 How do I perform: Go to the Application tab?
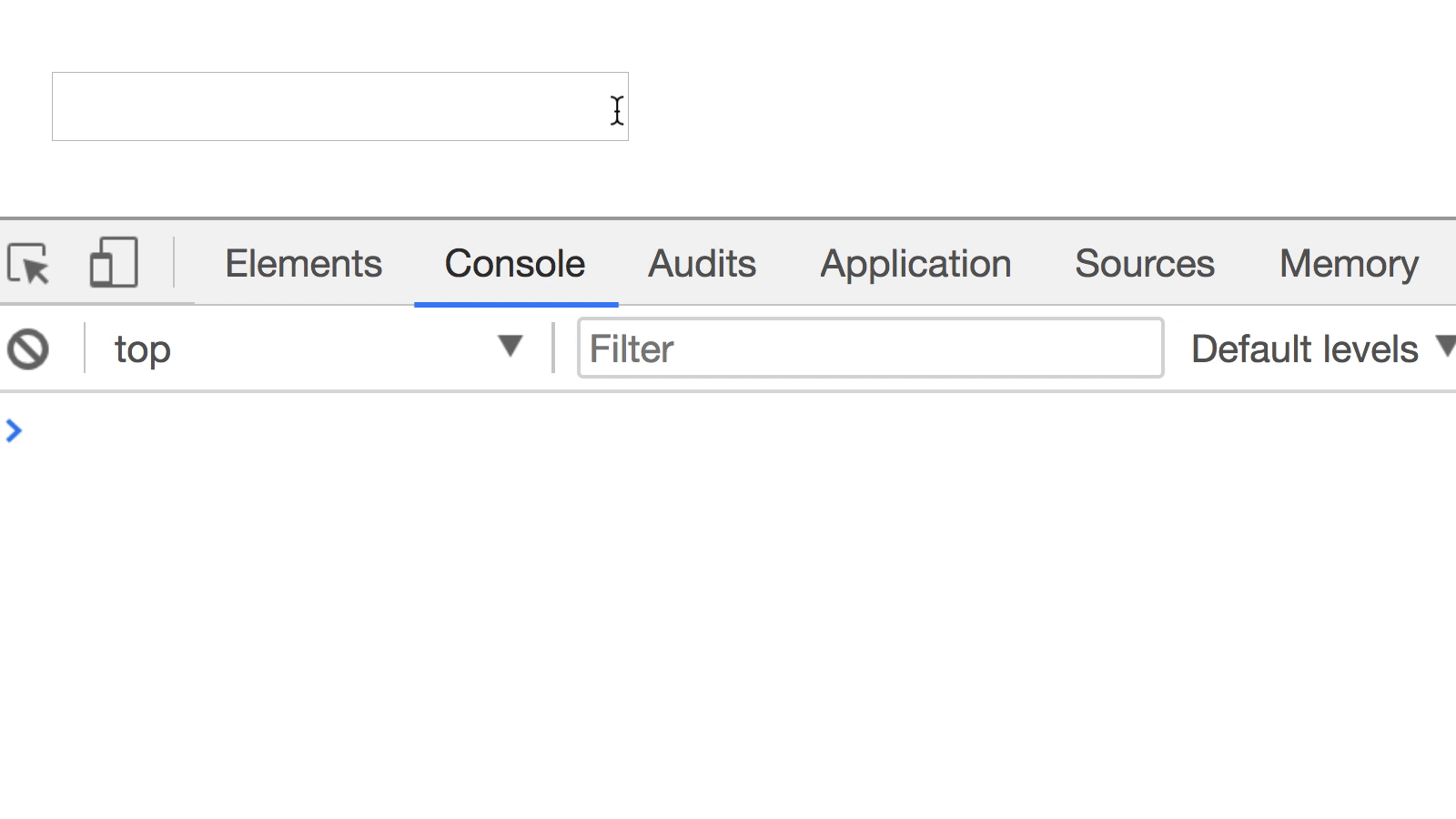tap(915, 263)
